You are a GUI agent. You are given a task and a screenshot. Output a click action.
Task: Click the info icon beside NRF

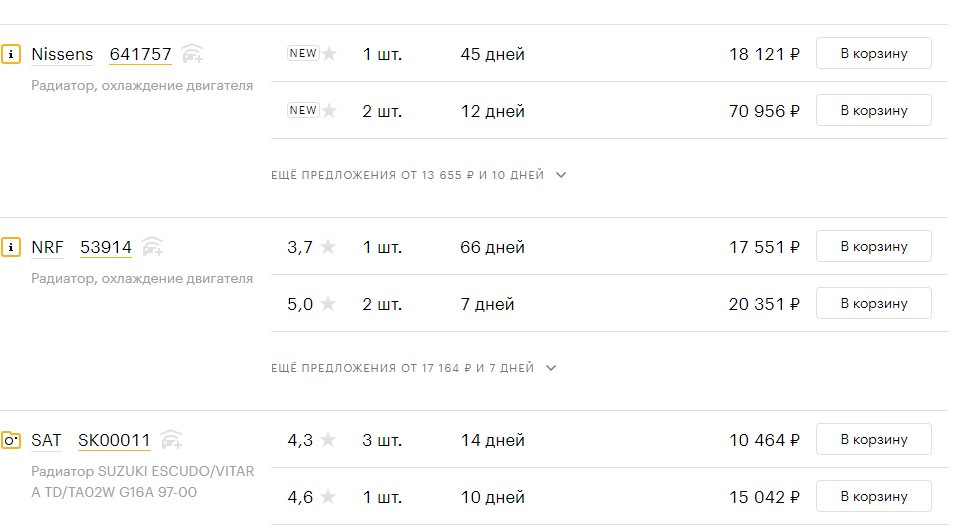click(x=12, y=247)
